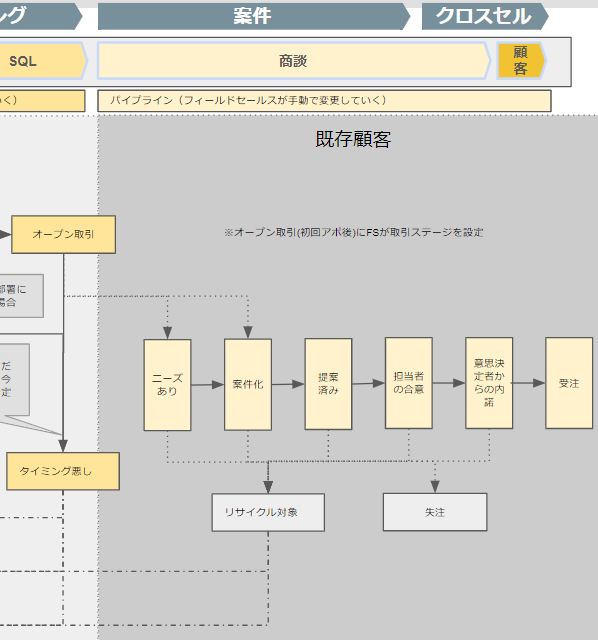Image resolution: width=598 pixels, height=640 pixels.
Task: Click the パイプライン description box
Action: click(x=324, y=101)
